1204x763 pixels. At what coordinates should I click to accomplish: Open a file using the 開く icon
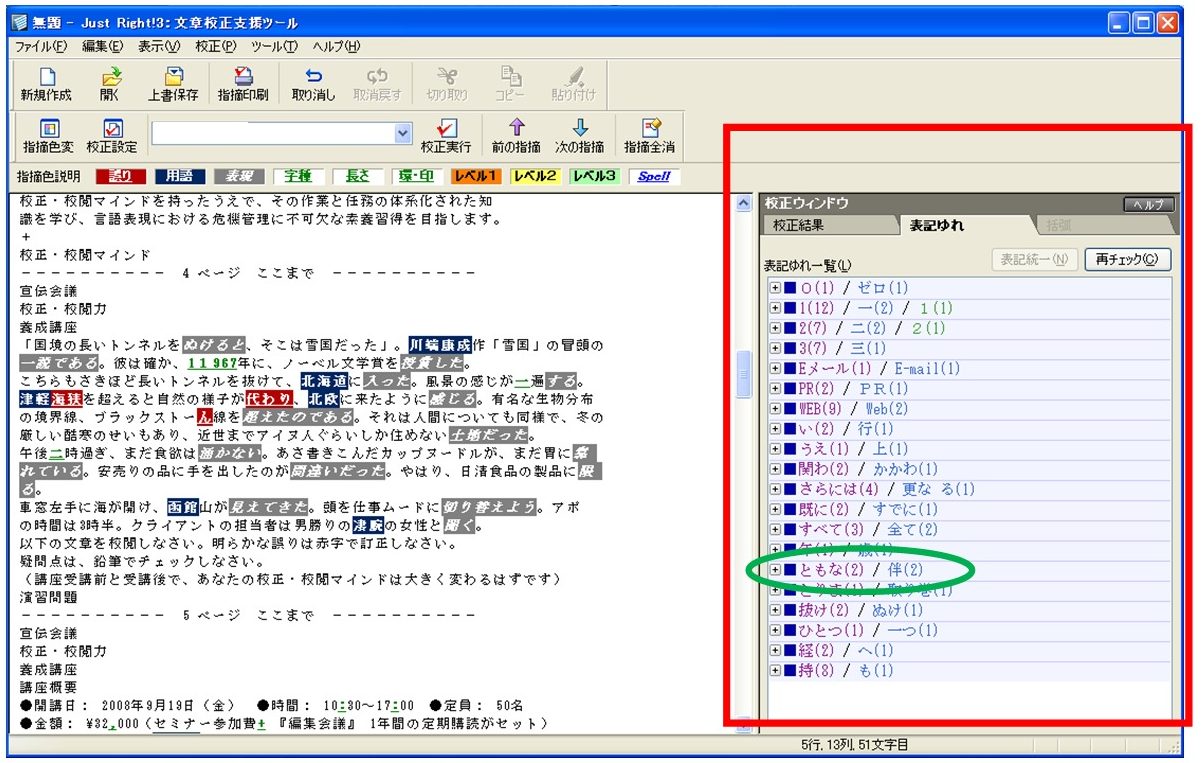pos(109,85)
